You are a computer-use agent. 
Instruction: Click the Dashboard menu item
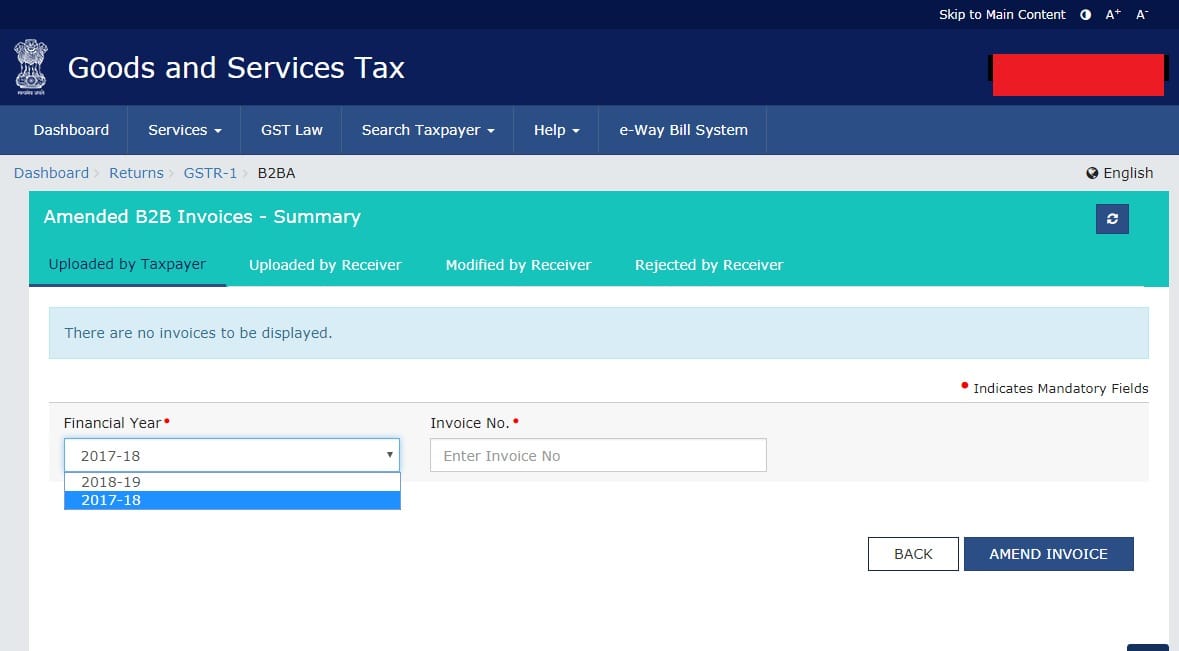click(70, 129)
